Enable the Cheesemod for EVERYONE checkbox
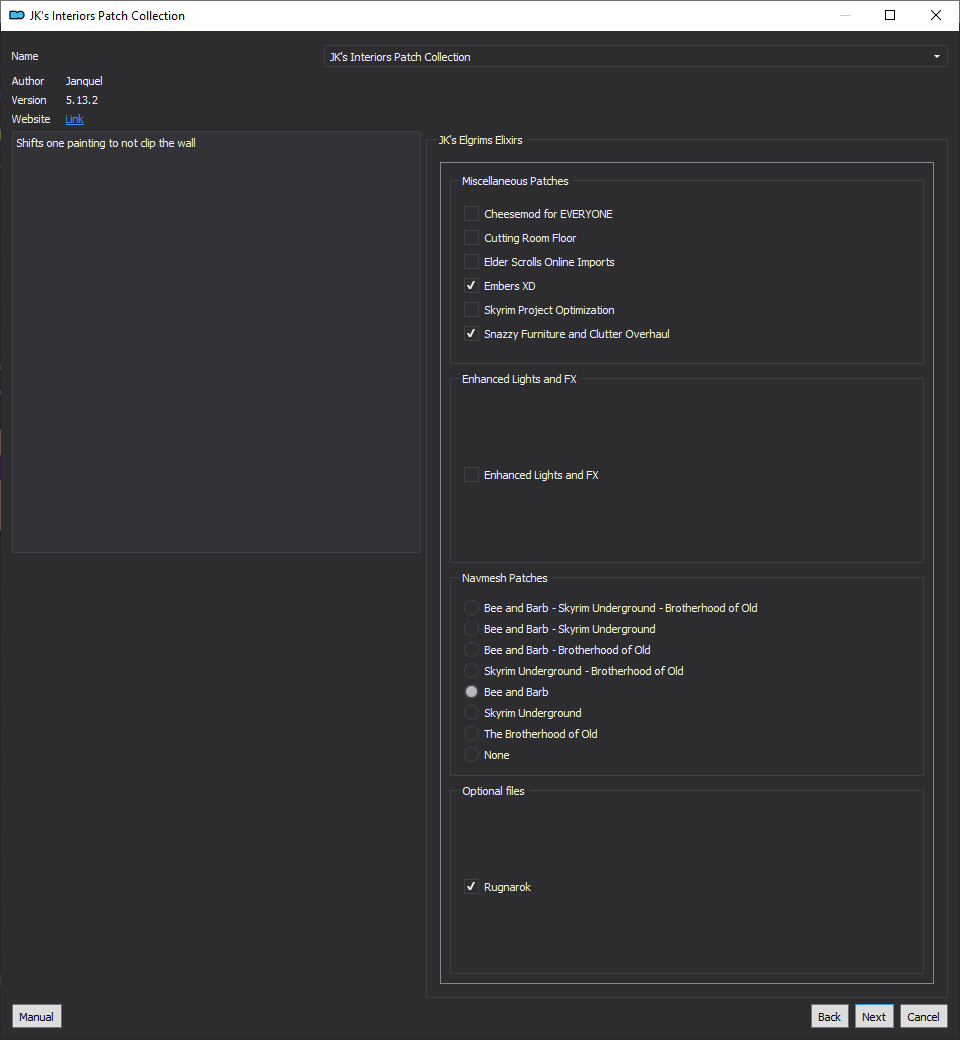The height and width of the screenshot is (1040, 960). (471, 214)
